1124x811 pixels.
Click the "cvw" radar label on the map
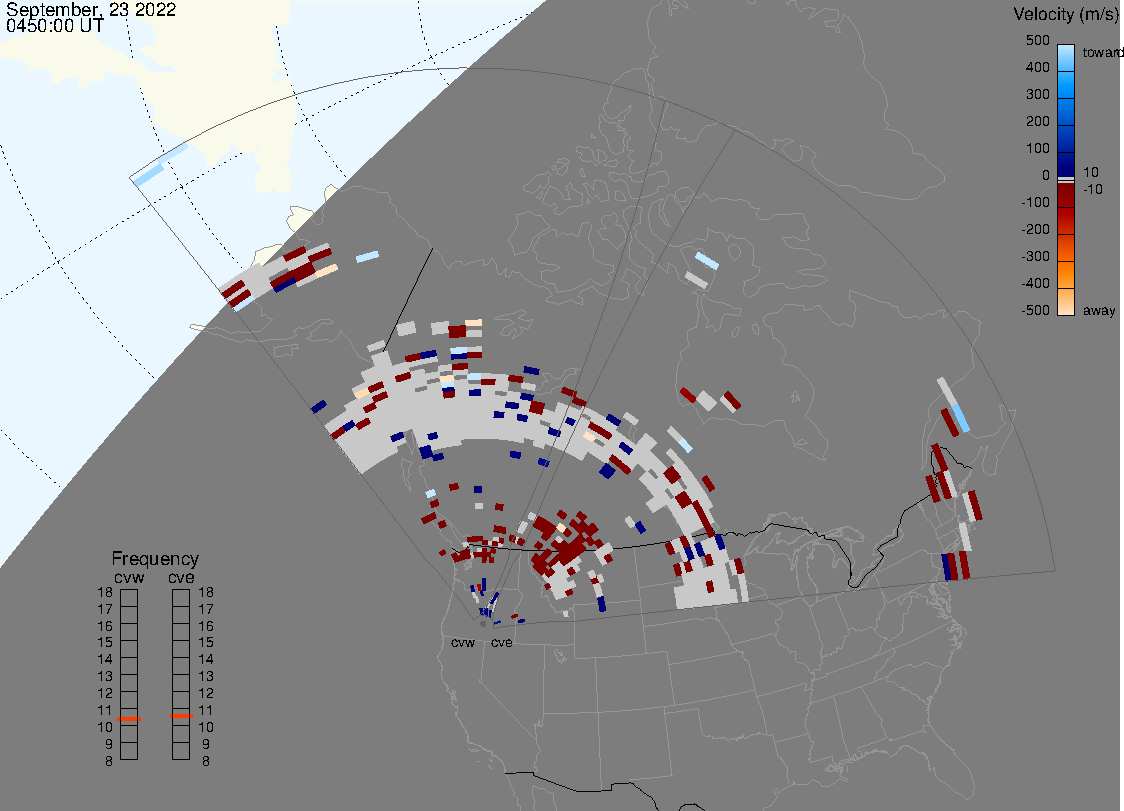[463, 643]
